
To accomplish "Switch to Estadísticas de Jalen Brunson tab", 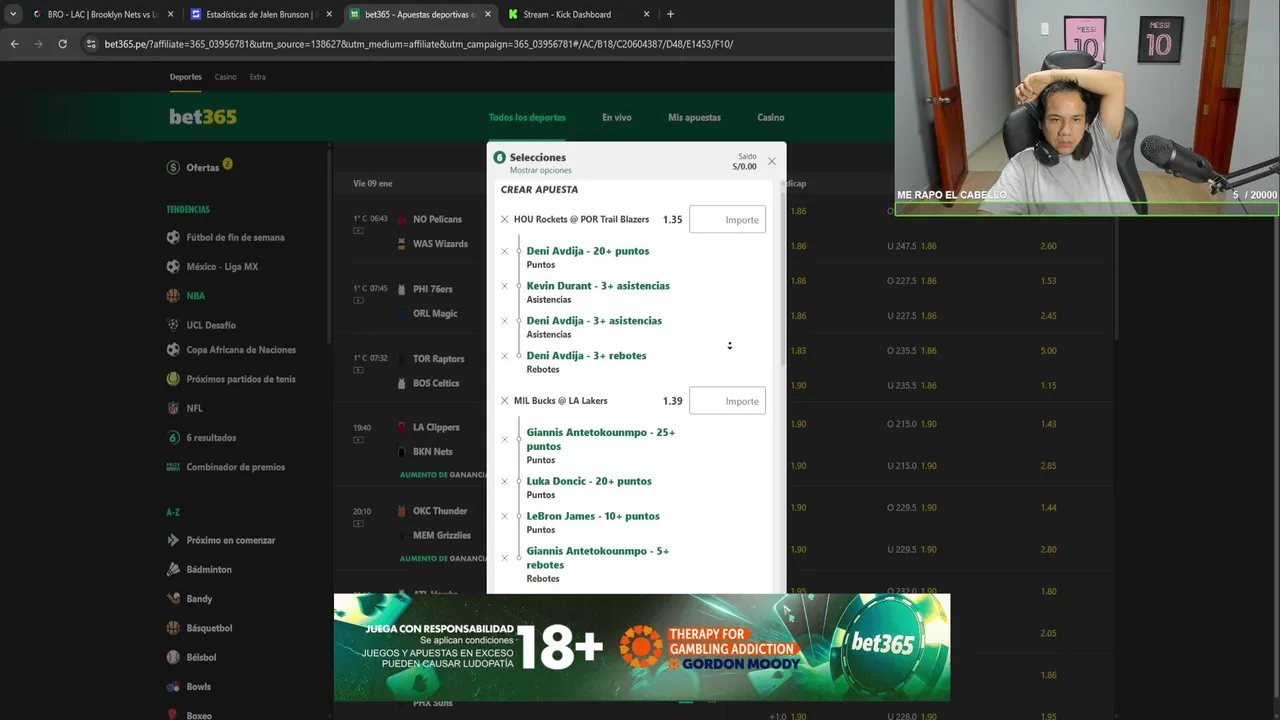I will click(x=260, y=14).
